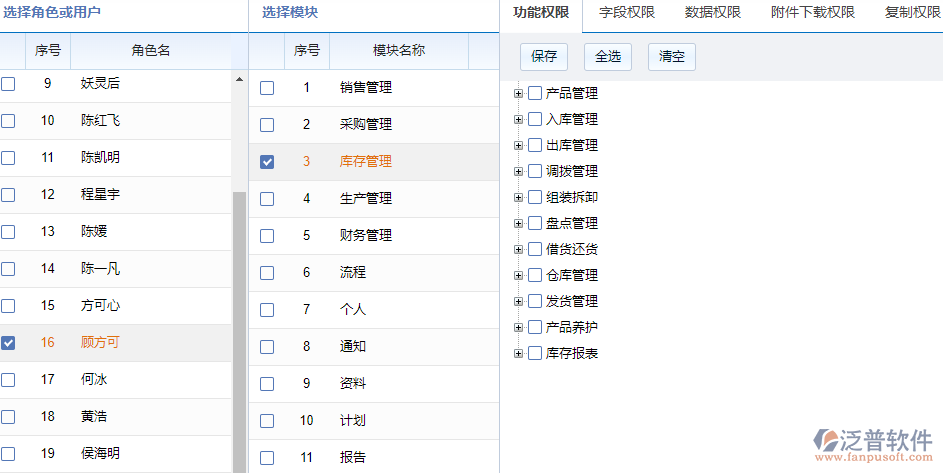Expand the 产品管理 tree node
This screenshot has height=473, width=943.
pyautogui.click(x=518, y=94)
